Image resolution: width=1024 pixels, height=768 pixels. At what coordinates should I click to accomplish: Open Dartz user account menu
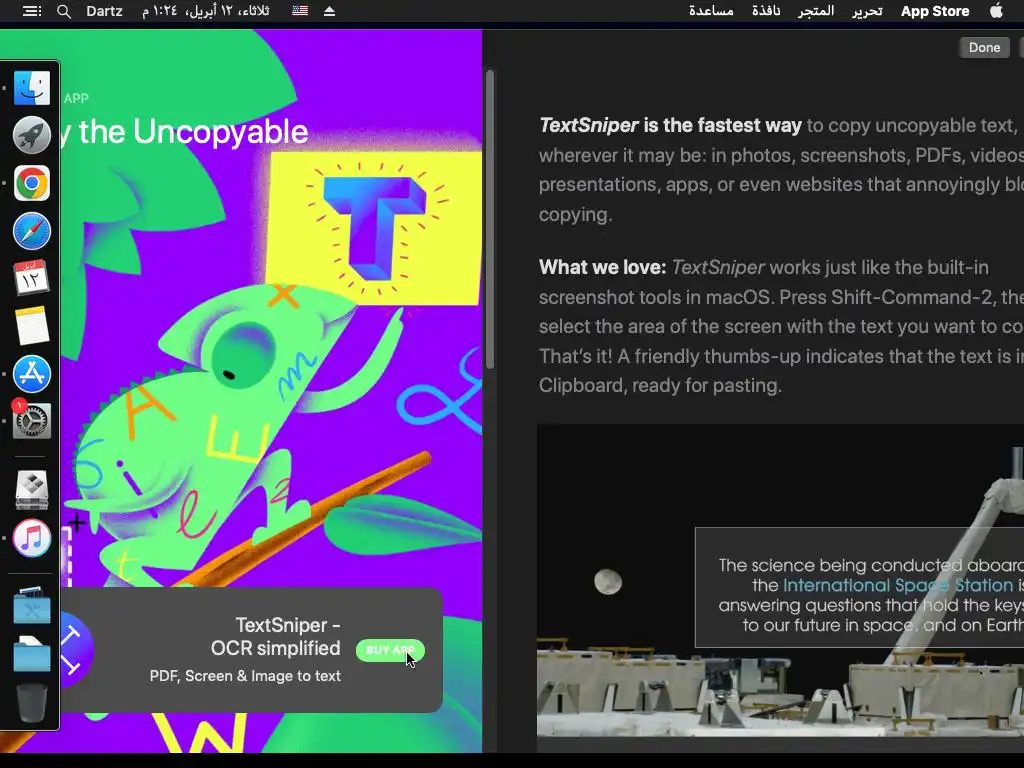(104, 11)
